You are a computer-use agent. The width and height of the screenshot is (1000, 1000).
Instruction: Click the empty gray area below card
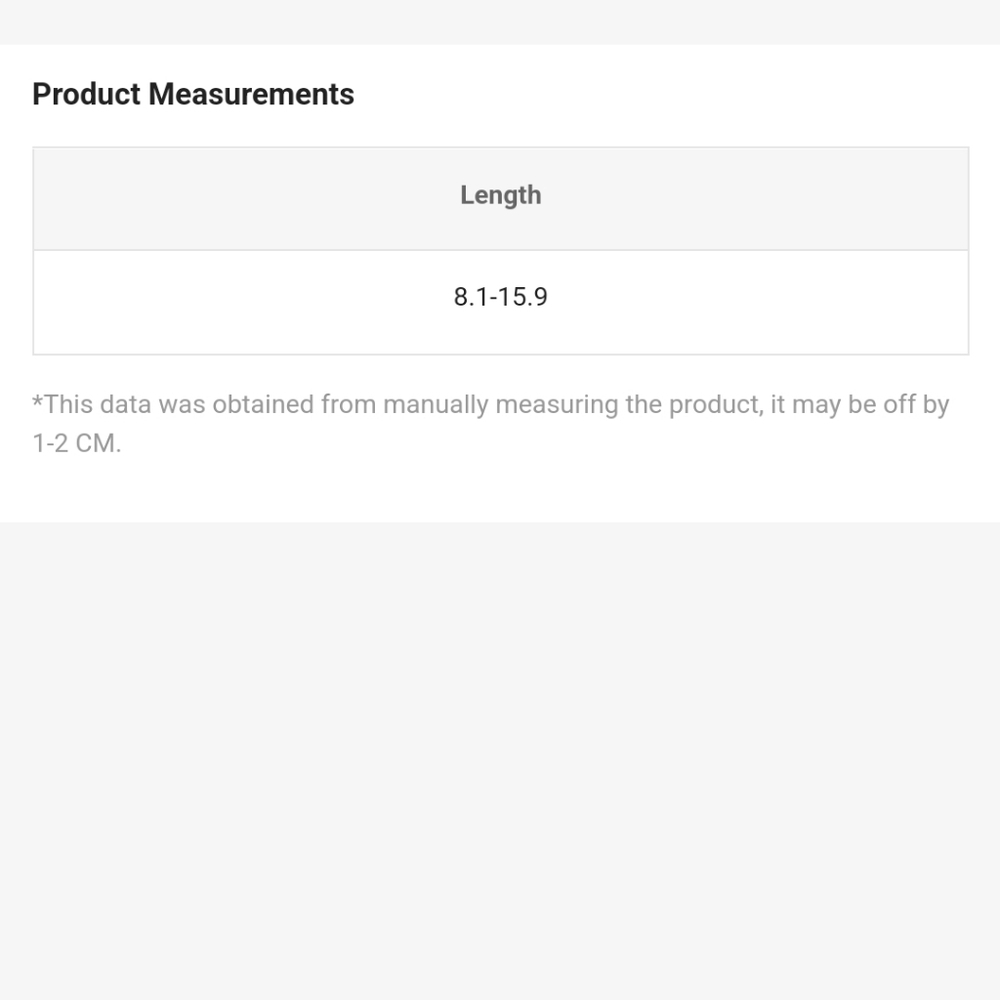pyautogui.click(x=500, y=759)
